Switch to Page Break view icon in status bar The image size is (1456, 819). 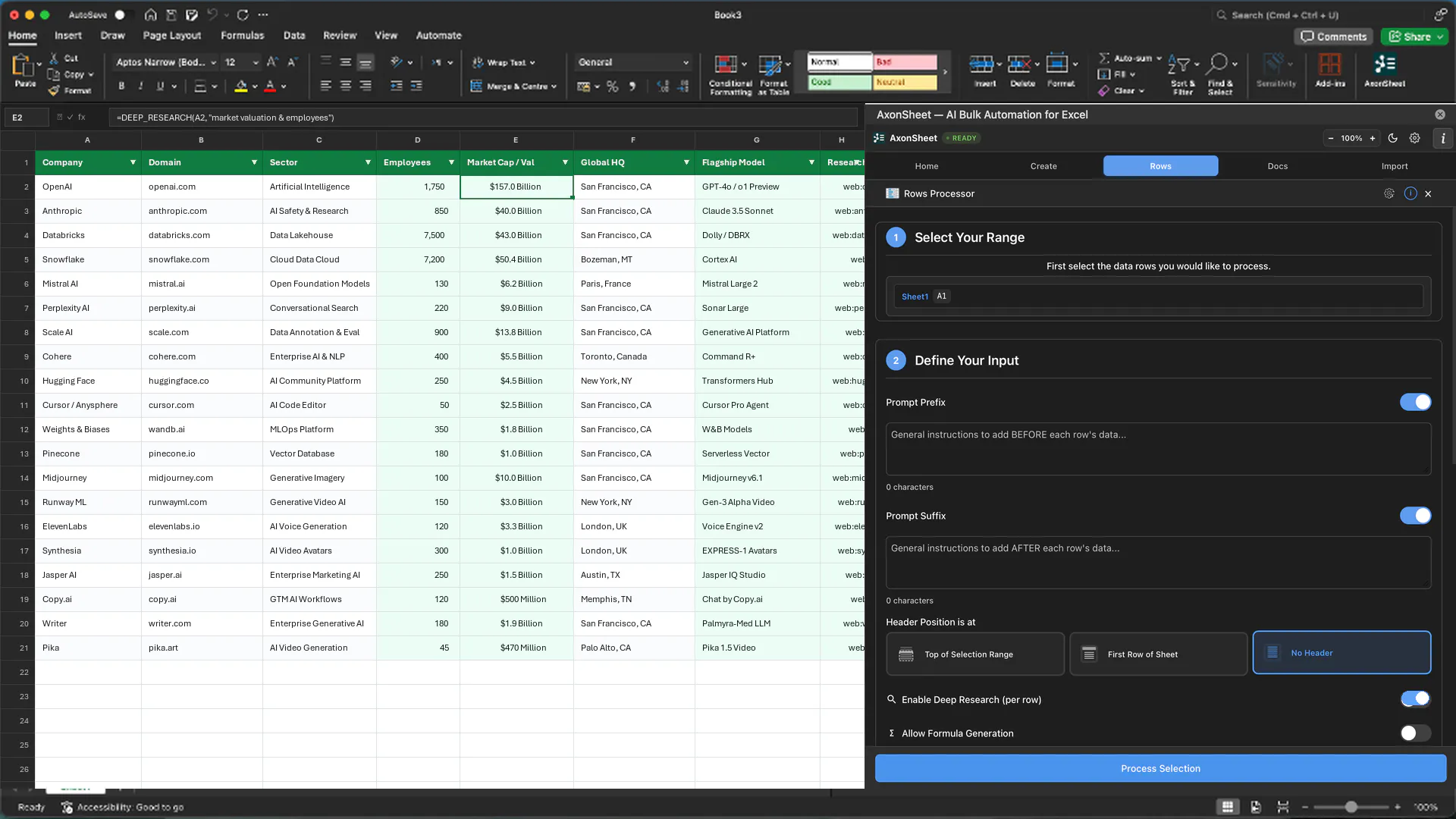(x=1283, y=807)
